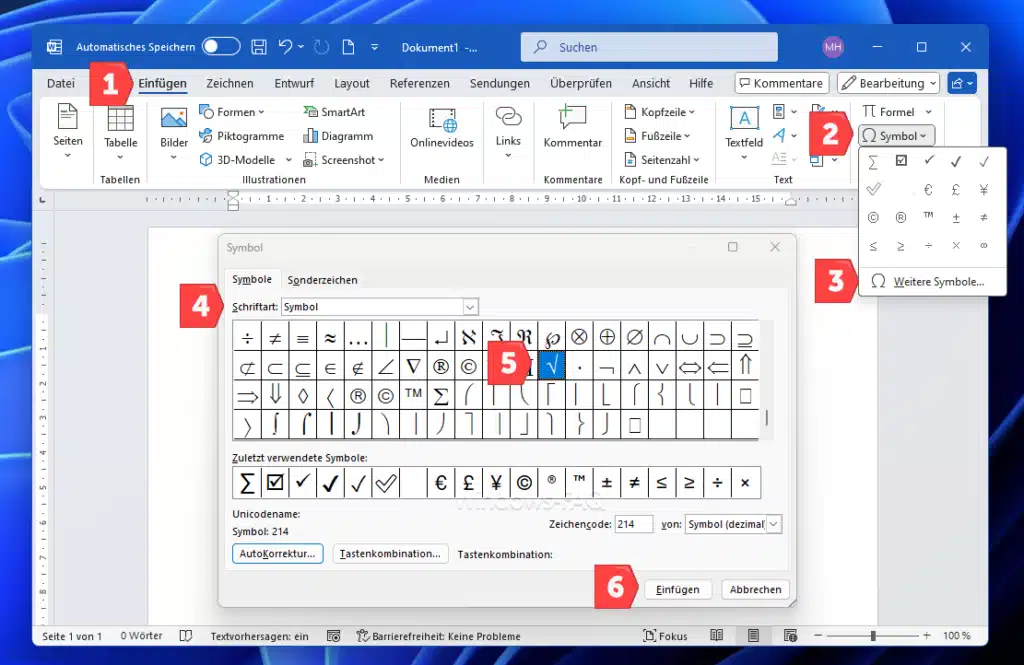
Task: Open the Hilfe tab
Action: pos(701,83)
